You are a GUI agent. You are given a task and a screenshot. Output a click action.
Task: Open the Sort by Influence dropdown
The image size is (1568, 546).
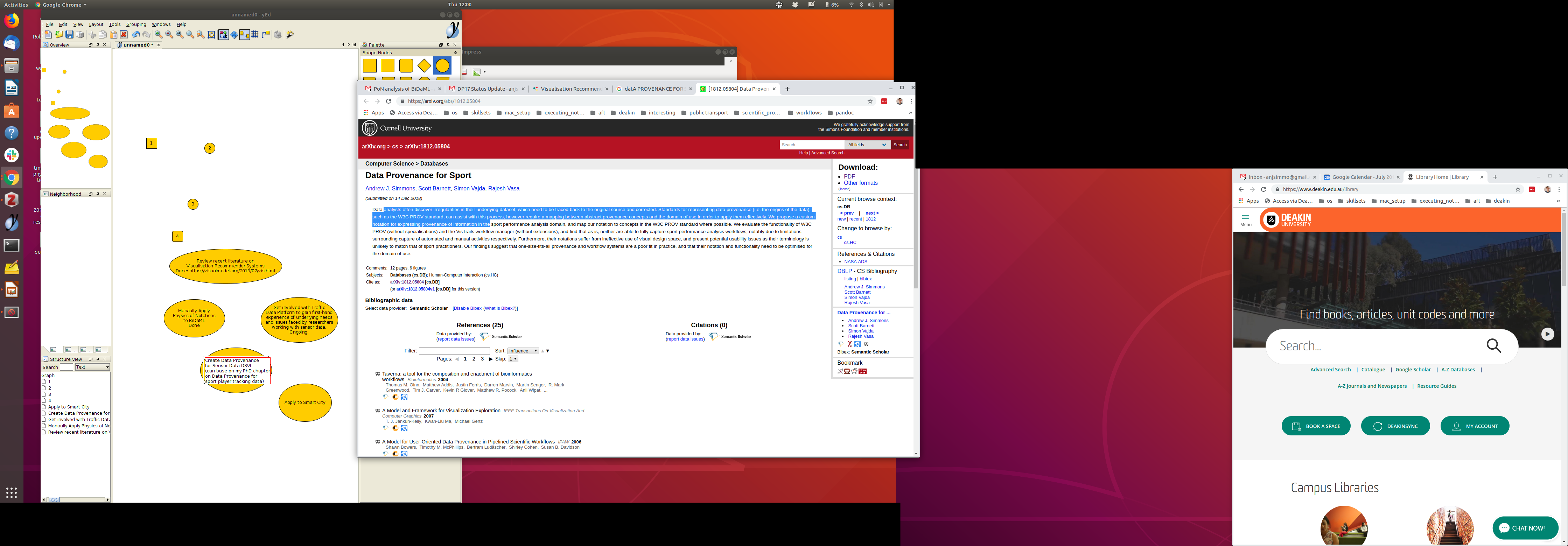tap(523, 351)
